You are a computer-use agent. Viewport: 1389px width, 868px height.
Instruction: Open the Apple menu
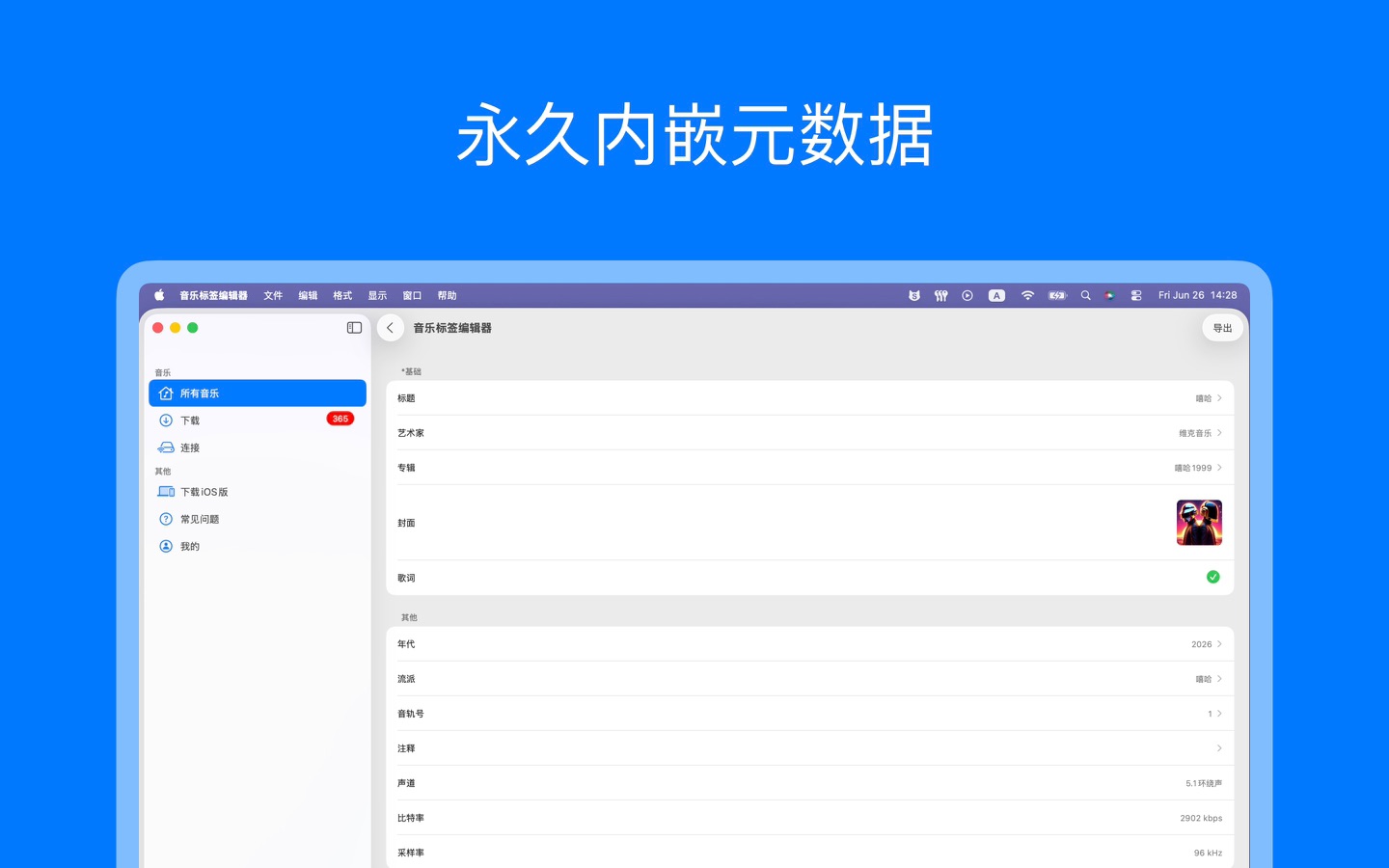[x=159, y=295]
